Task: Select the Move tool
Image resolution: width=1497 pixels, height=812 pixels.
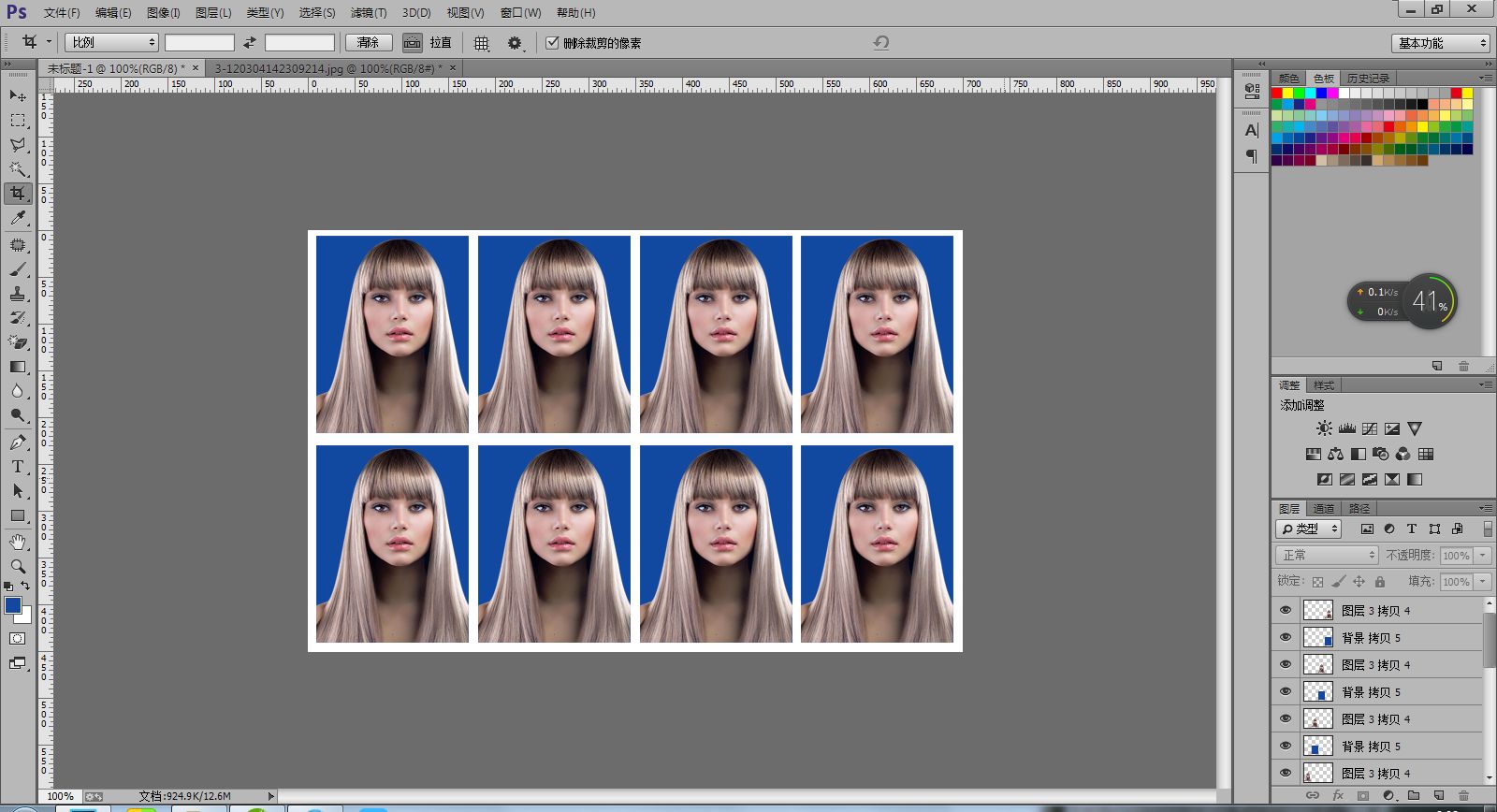Action: coord(18,95)
